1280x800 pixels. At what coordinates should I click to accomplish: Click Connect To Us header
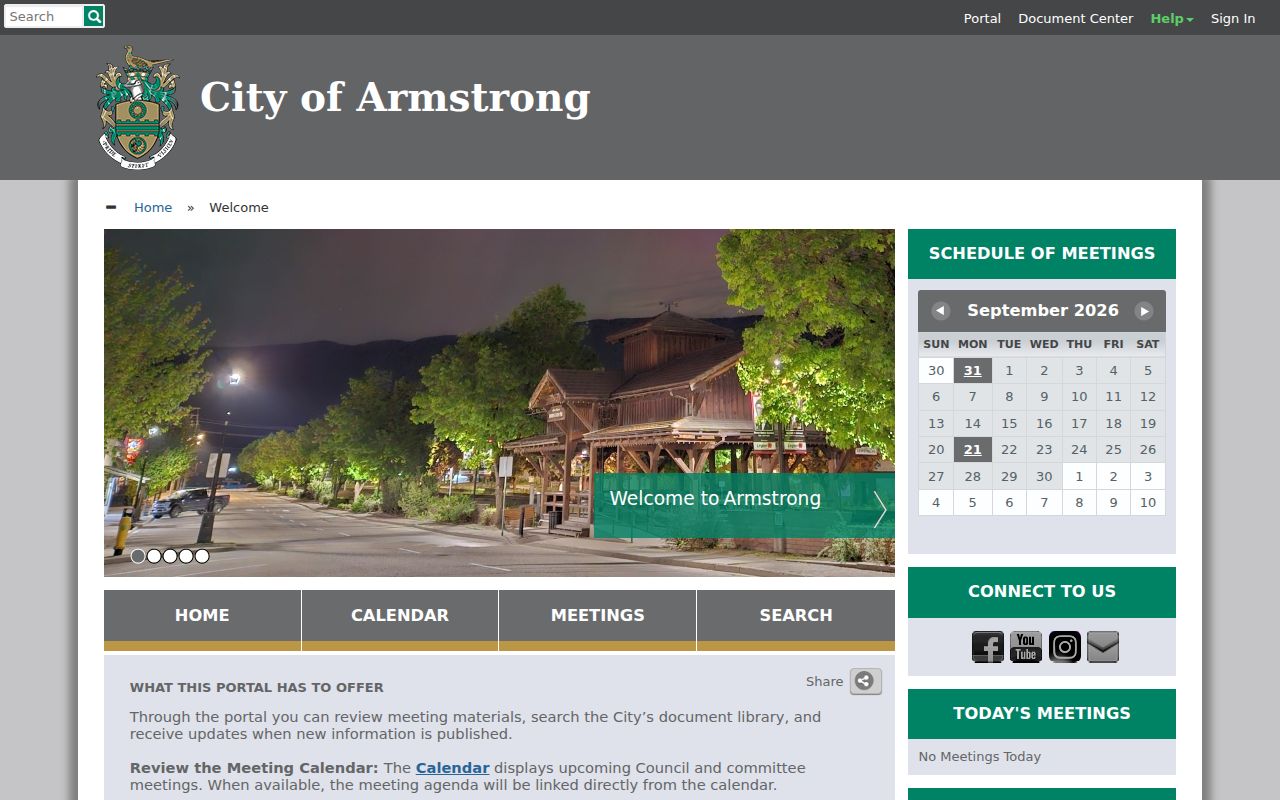pos(1042,592)
